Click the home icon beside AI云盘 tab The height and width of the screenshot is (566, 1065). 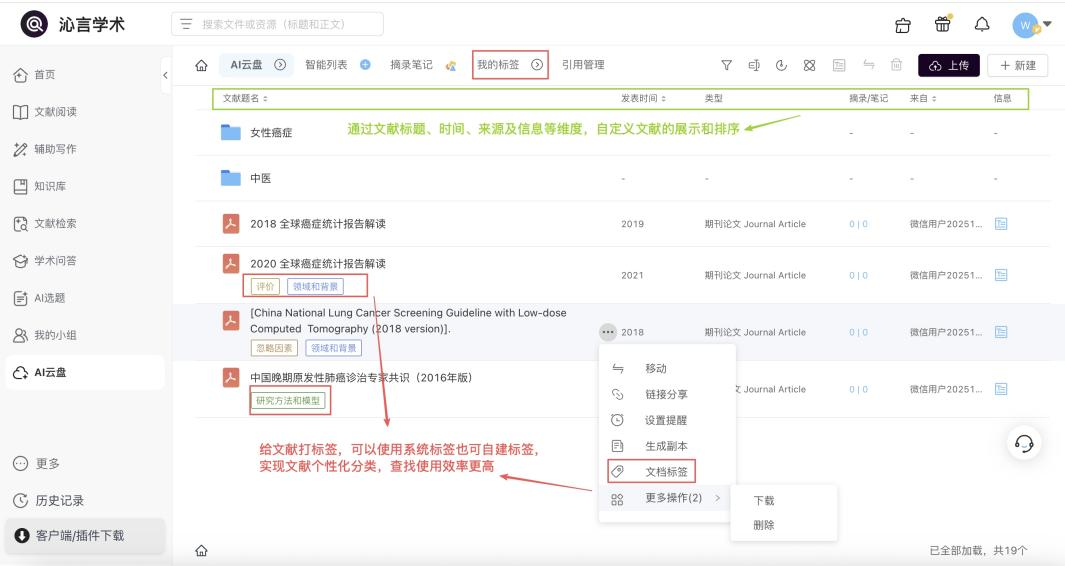[201, 66]
